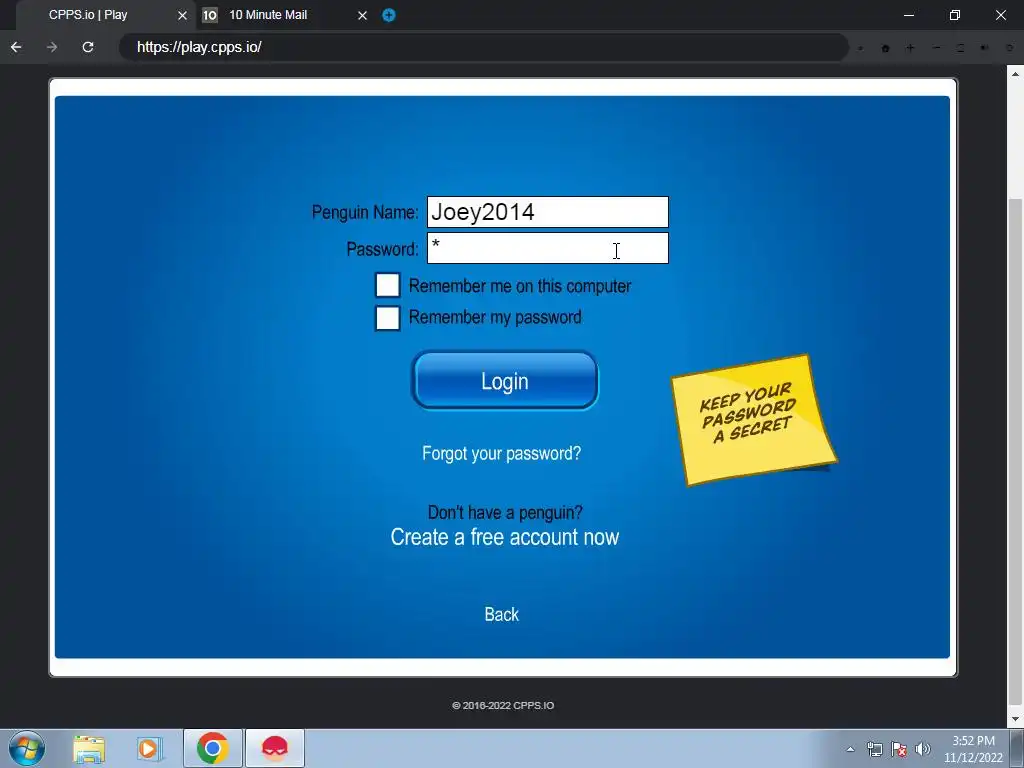This screenshot has width=1024, height=768.
Task: Go back using the browser back arrow
Action: click(x=16, y=47)
